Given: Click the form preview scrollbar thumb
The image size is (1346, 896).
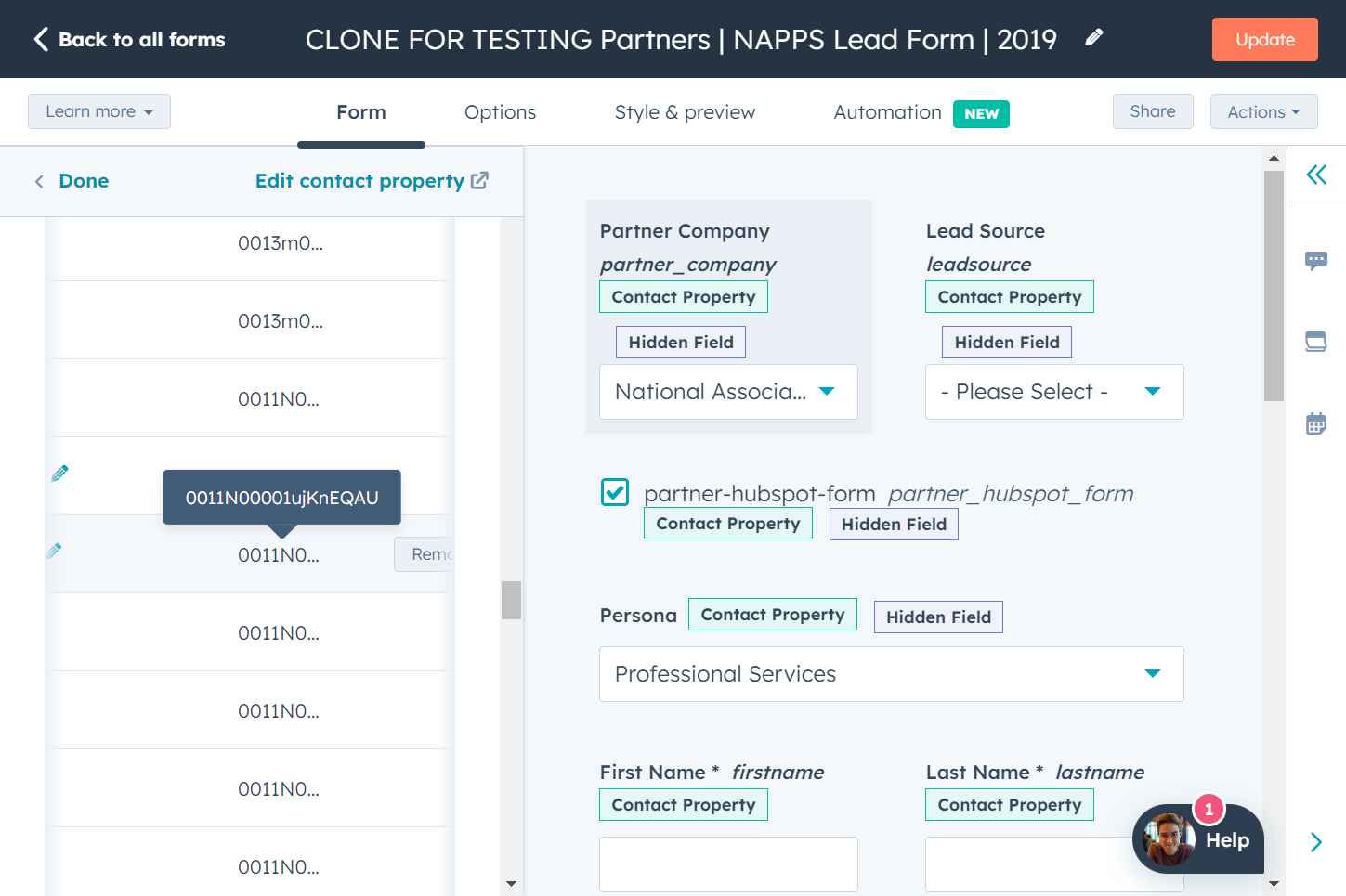Looking at the screenshot, I should (x=1274, y=286).
